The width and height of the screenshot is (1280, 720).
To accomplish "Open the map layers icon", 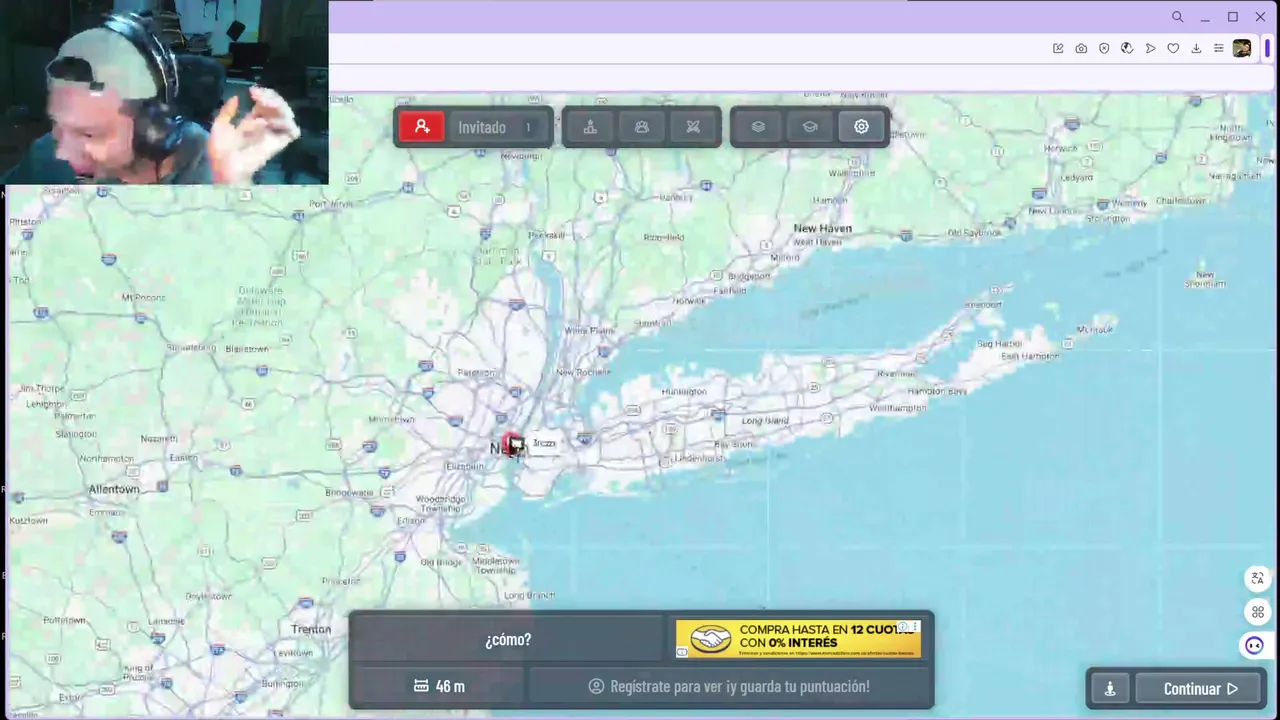I will tap(758, 127).
